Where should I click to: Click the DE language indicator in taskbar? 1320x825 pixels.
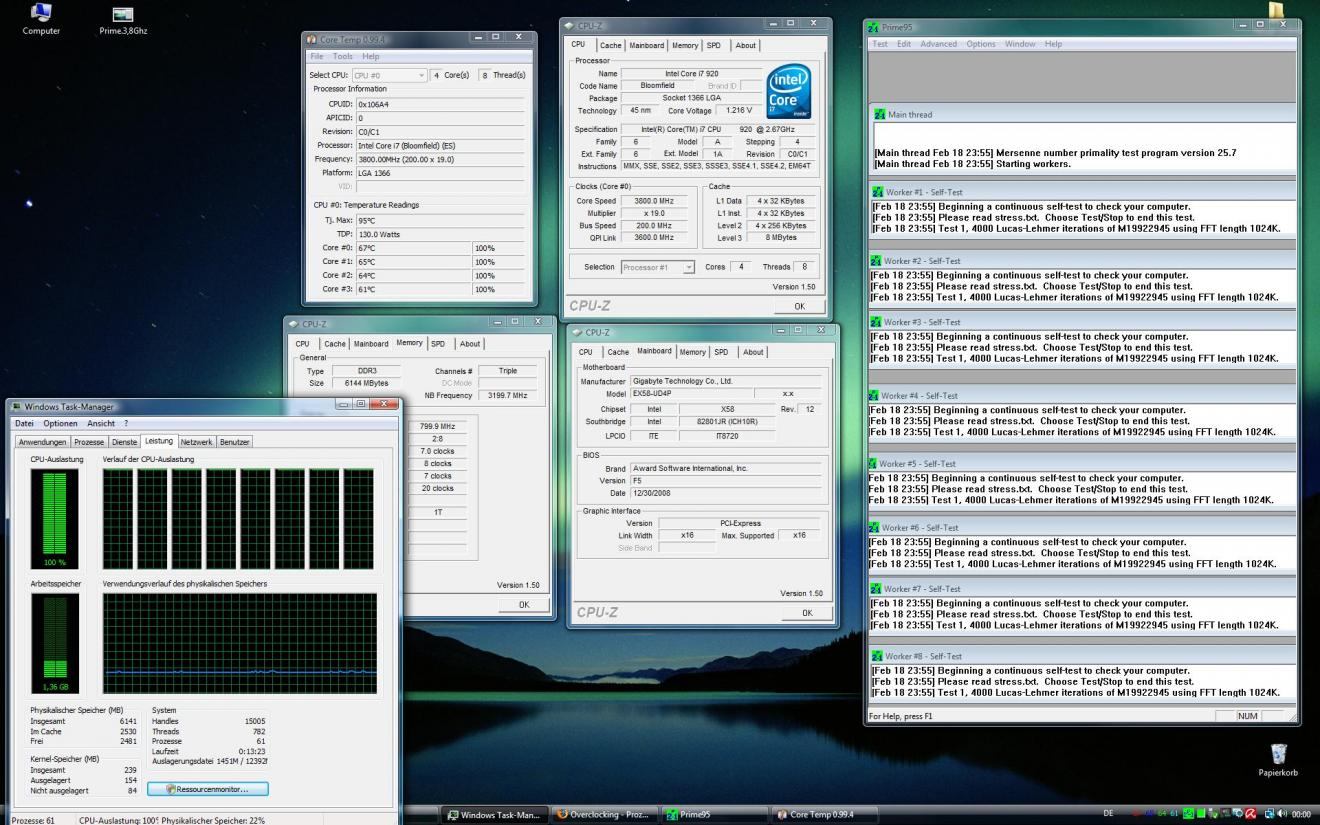1108,814
